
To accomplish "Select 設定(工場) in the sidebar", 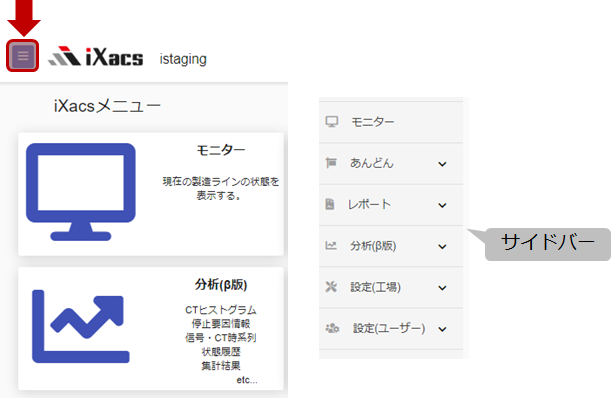I will pyautogui.click(x=391, y=287).
